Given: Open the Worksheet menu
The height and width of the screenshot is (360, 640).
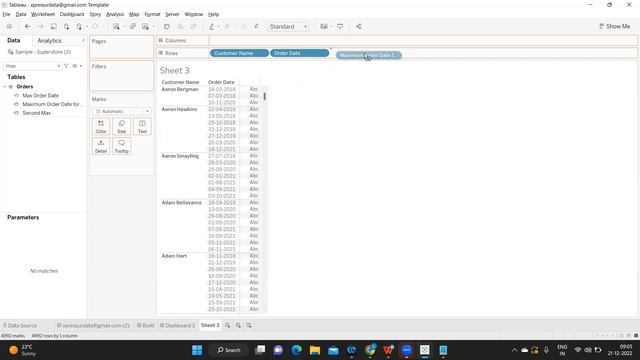Looking at the screenshot, I should (x=43, y=14).
